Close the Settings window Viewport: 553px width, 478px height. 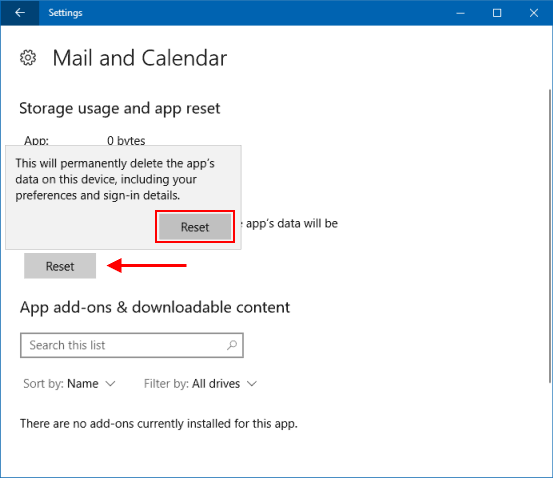(x=534, y=13)
